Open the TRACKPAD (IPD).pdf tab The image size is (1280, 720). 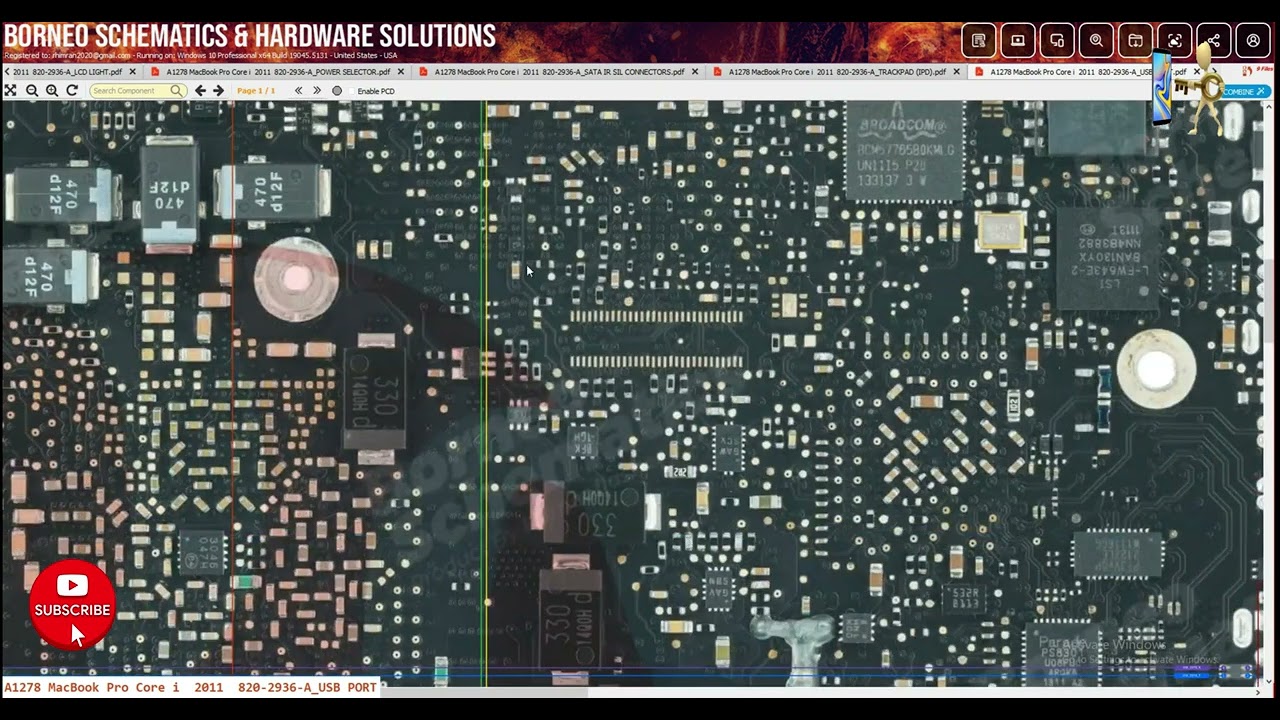pos(837,72)
